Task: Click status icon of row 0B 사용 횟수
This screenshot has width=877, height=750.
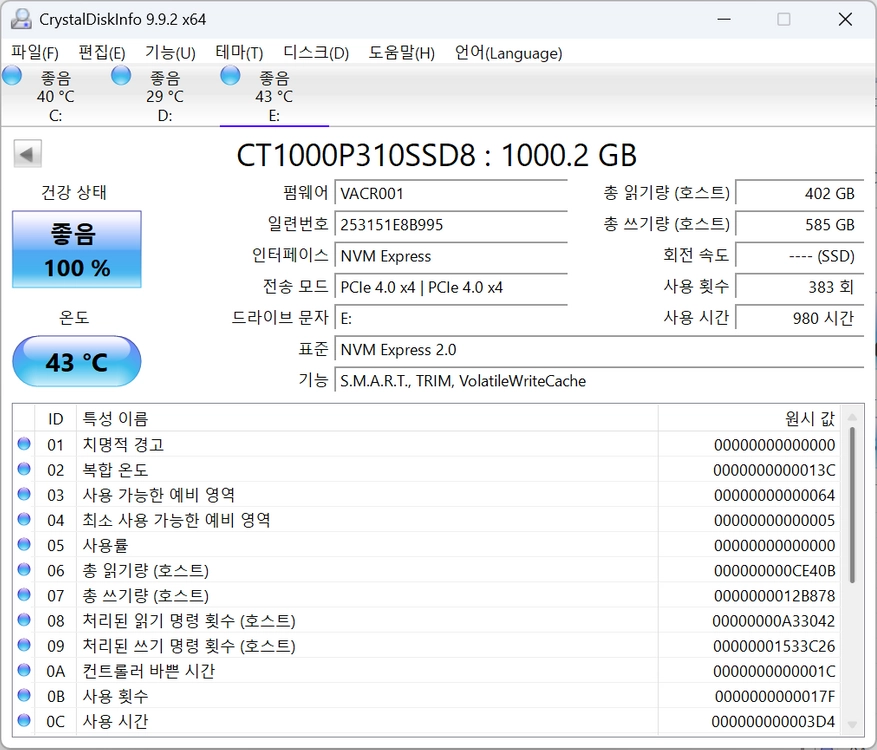Action: (x=24, y=695)
